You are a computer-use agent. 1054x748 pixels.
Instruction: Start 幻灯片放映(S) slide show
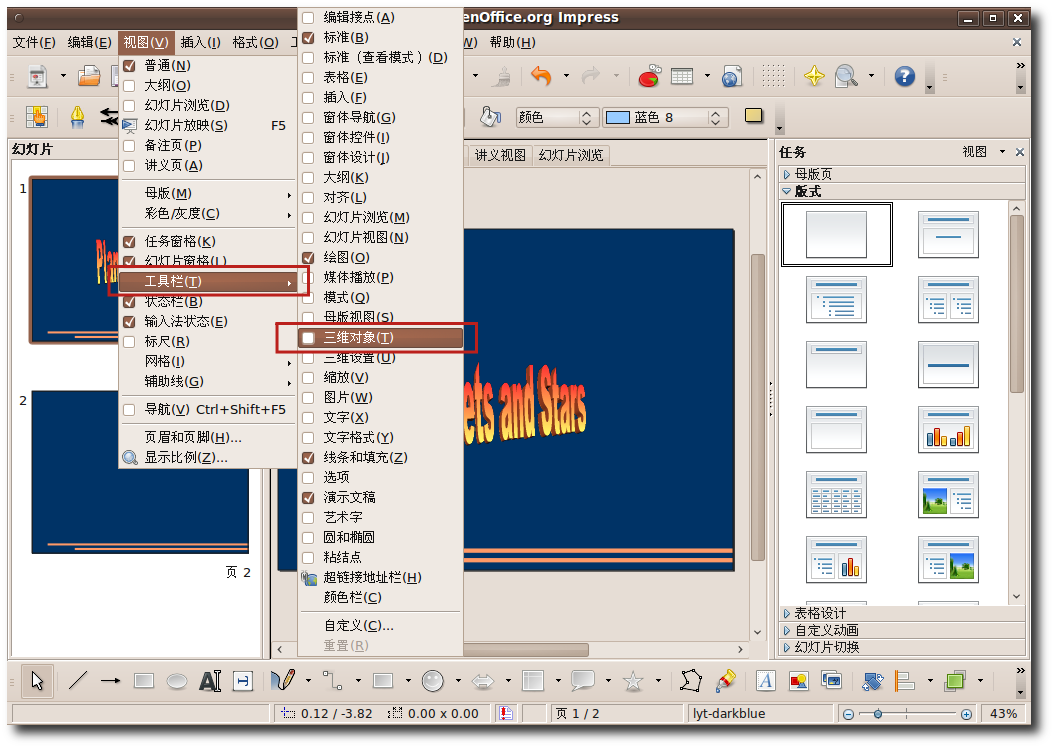tap(208, 126)
